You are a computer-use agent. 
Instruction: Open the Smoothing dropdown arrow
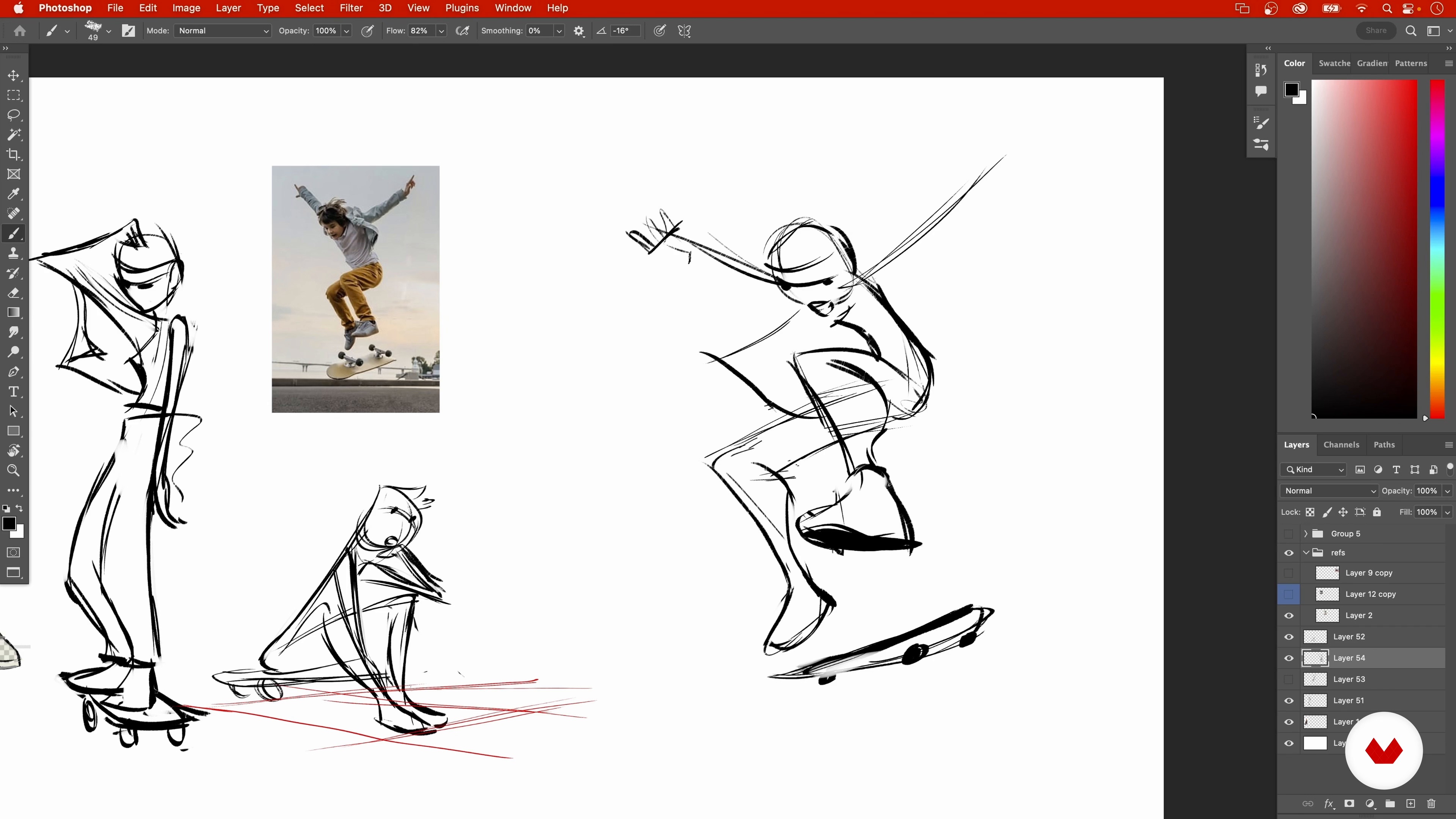559,31
